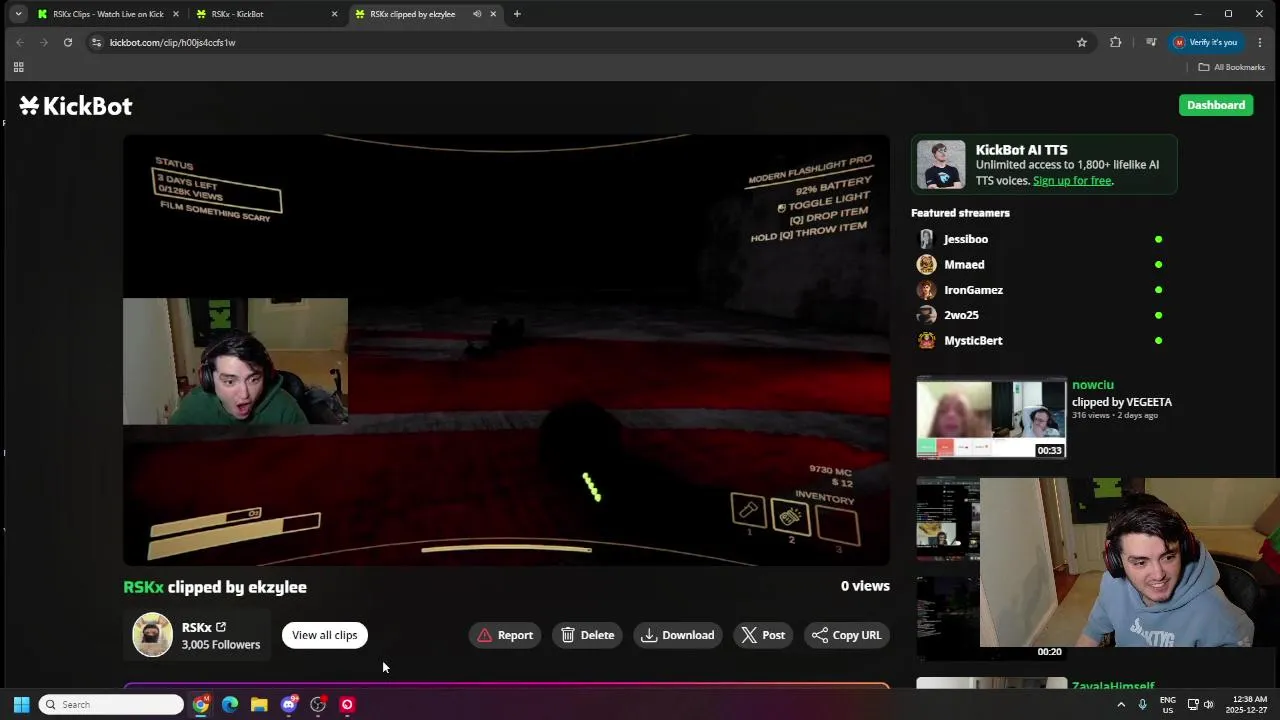Click Mmaed avatar icon

pyautogui.click(x=926, y=264)
